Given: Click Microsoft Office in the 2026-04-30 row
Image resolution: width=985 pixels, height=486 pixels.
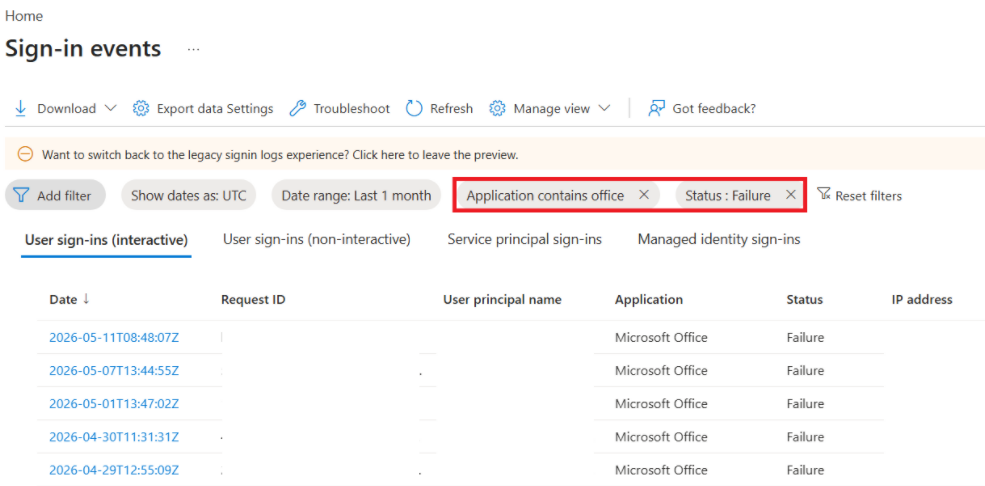Looking at the screenshot, I should pyautogui.click(x=661, y=437).
